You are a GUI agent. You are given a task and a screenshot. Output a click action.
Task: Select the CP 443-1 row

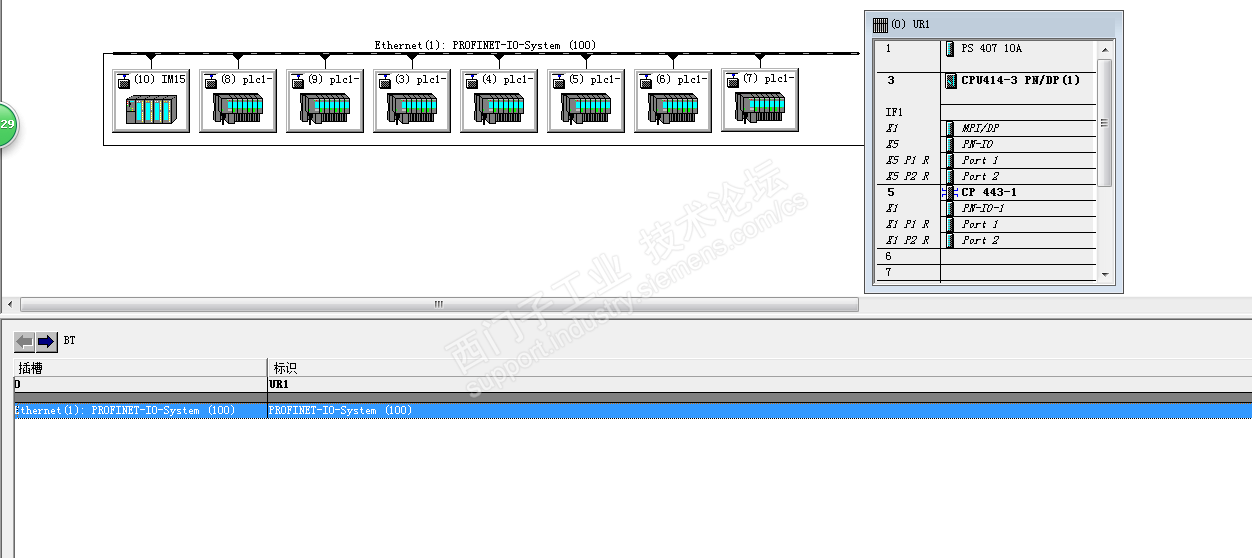click(x=986, y=192)
